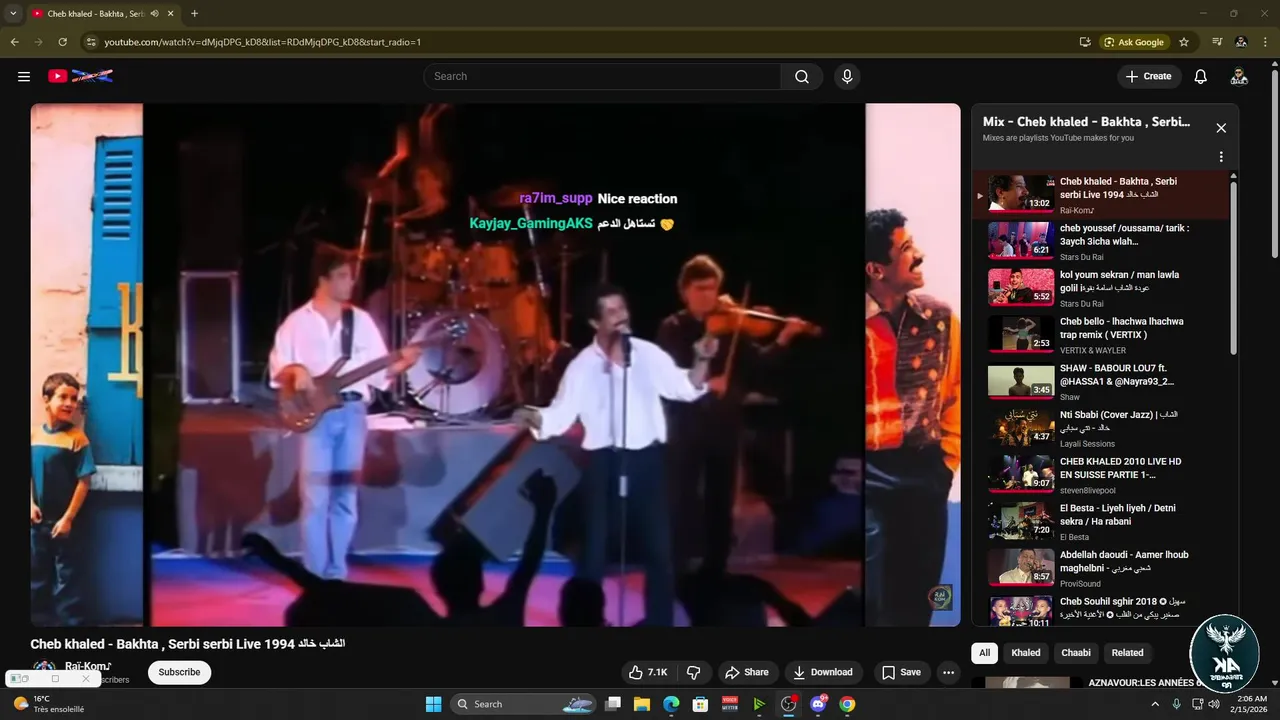Screen dimensions: 1280x720
Task: Select the Related filter chip
Action: pyautogui.click(x=1127, y=653)
